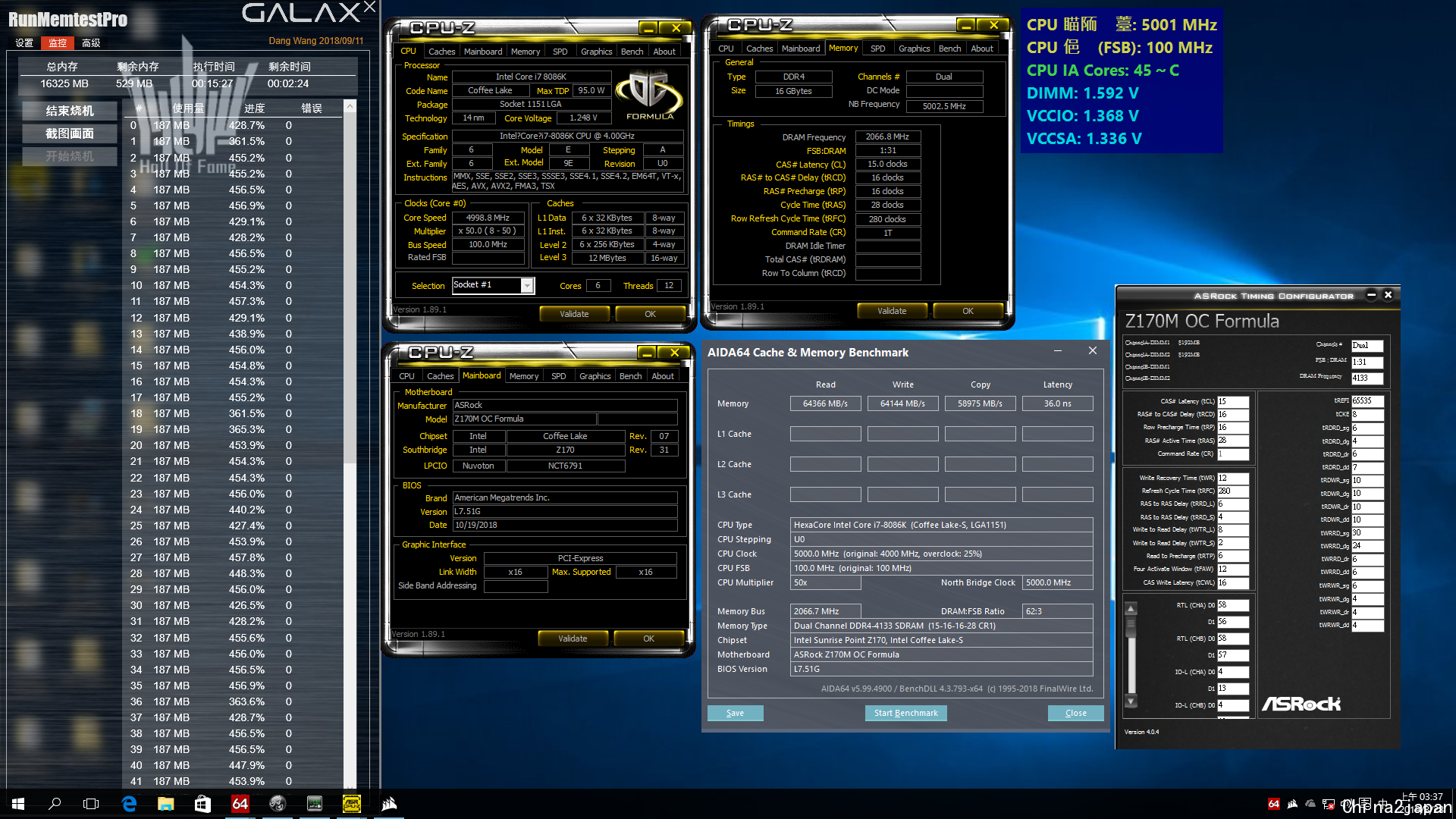Viewport: 1456px width, 819px height.
Task: Click the round gray globe taskbar icon
Action: coord(278,804)
